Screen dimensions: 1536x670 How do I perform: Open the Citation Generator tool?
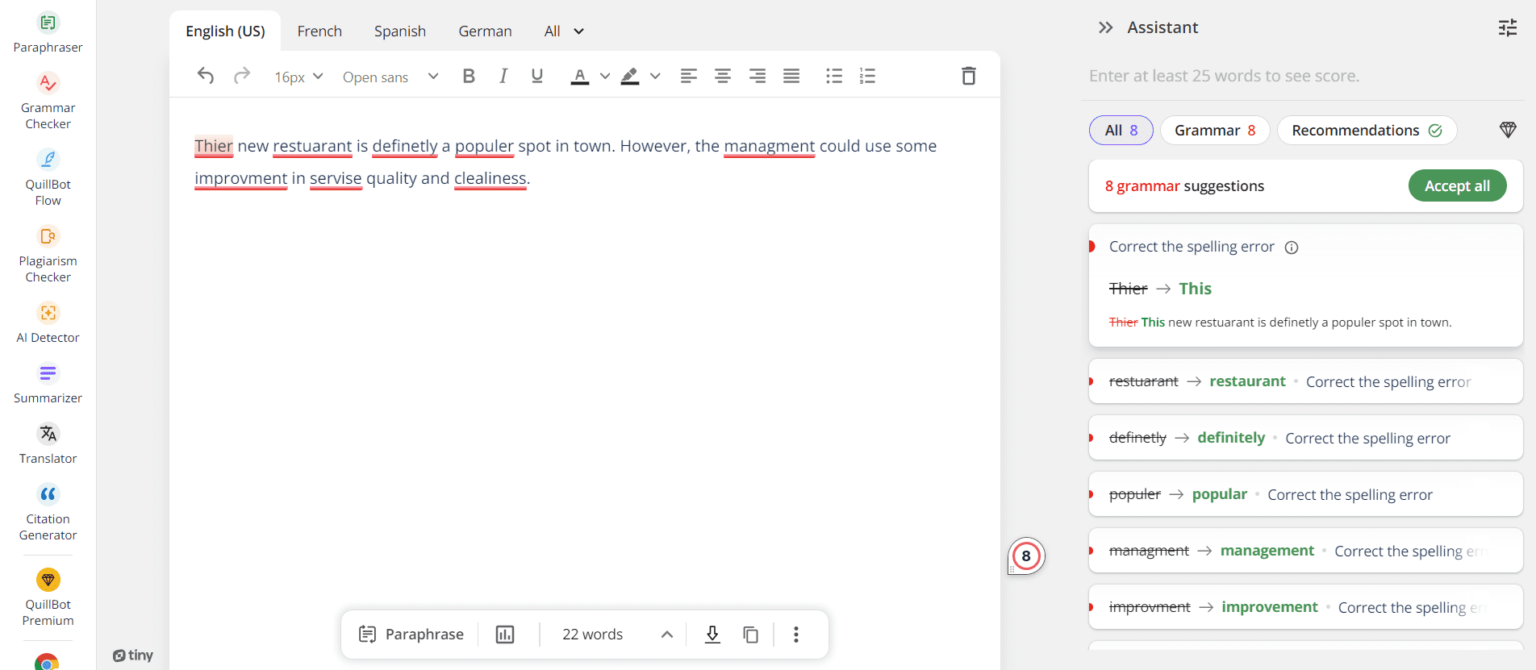tap(47, 510)
